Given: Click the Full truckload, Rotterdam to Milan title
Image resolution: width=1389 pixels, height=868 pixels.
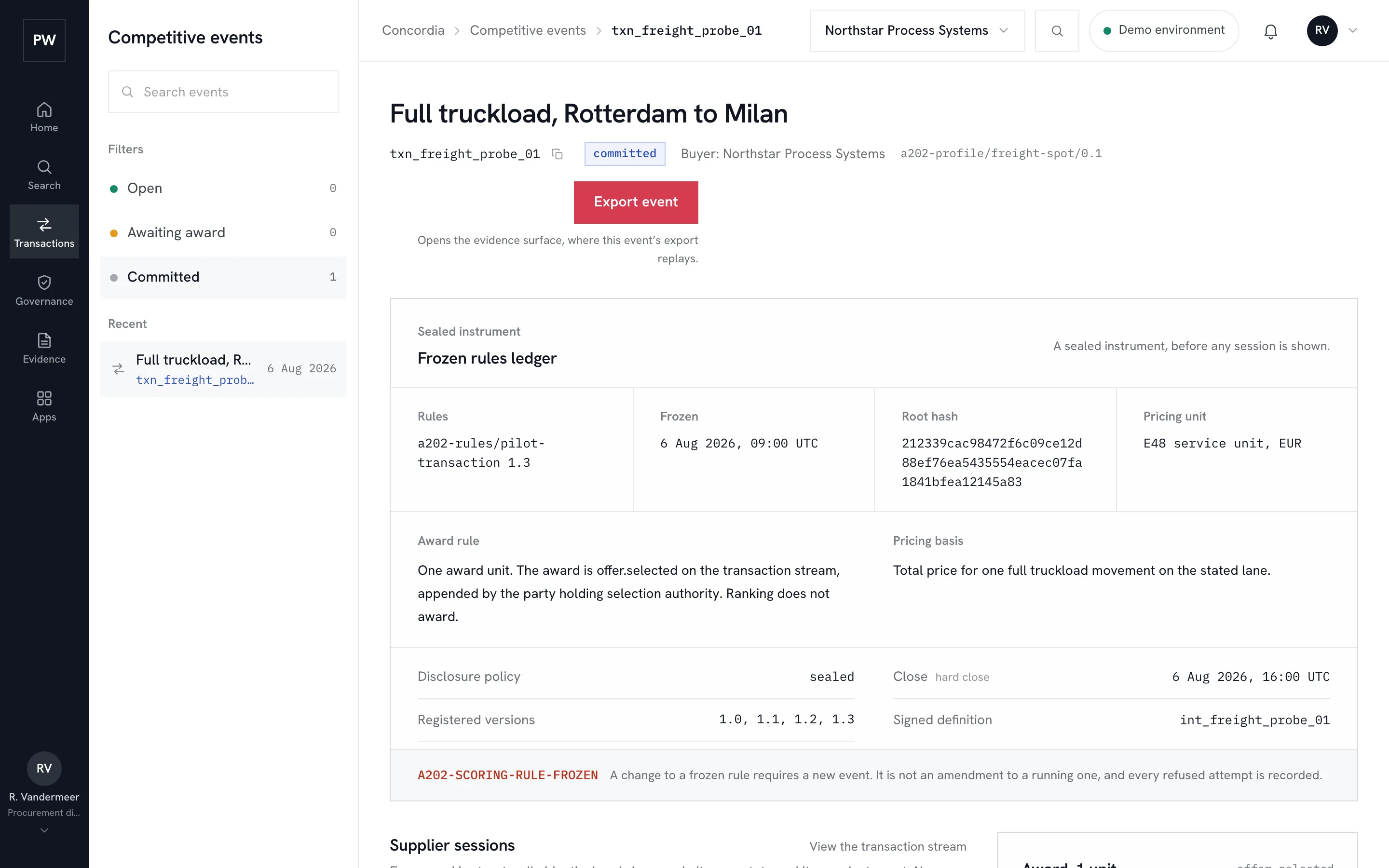Looking at the screenshot, I should 589,114.
